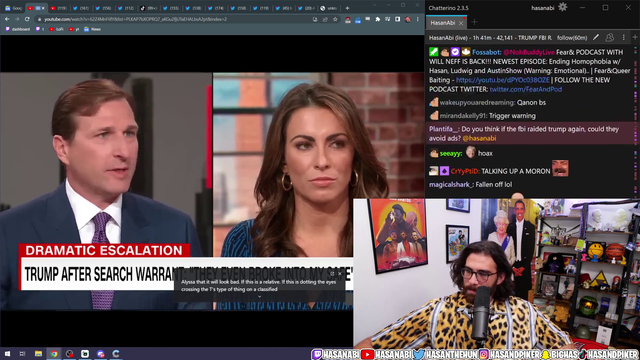This screenshot has width=640, height=360.
Task: Open twitter.com/FearAndPod link in chat
Action: point(526,89)
